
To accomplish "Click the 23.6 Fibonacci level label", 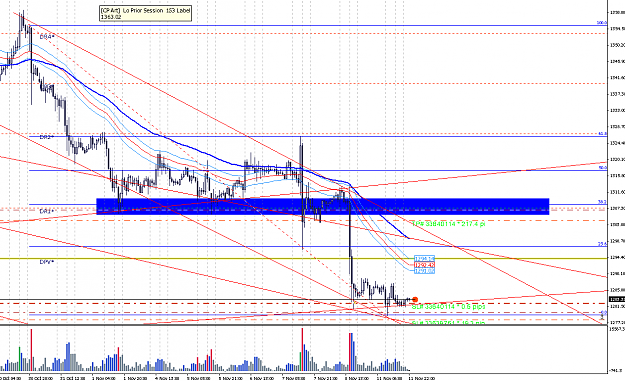I will pos(602,244).
